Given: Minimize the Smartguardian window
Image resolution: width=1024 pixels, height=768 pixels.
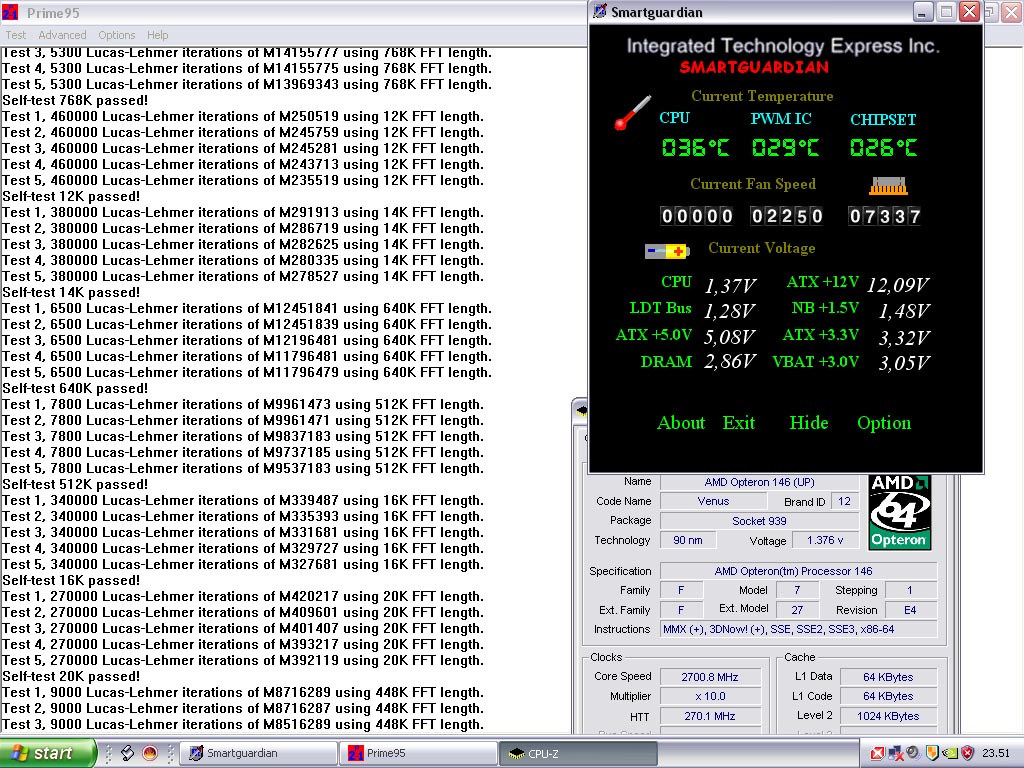Looking at the screenshot, I should (922, 12).
